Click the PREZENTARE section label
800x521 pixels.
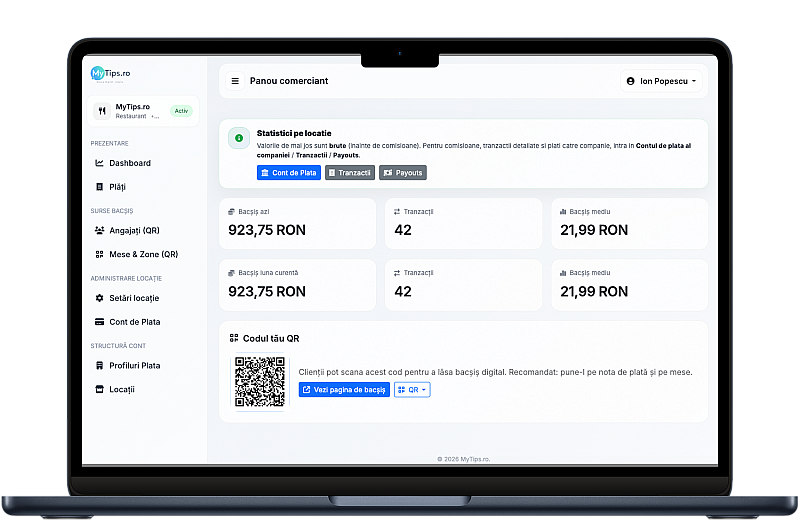pos(110,143)
